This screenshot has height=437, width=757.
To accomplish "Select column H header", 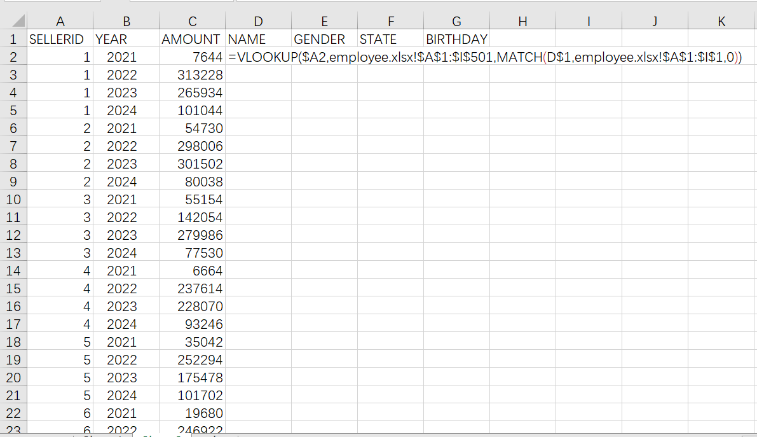I will click(523, 21).
